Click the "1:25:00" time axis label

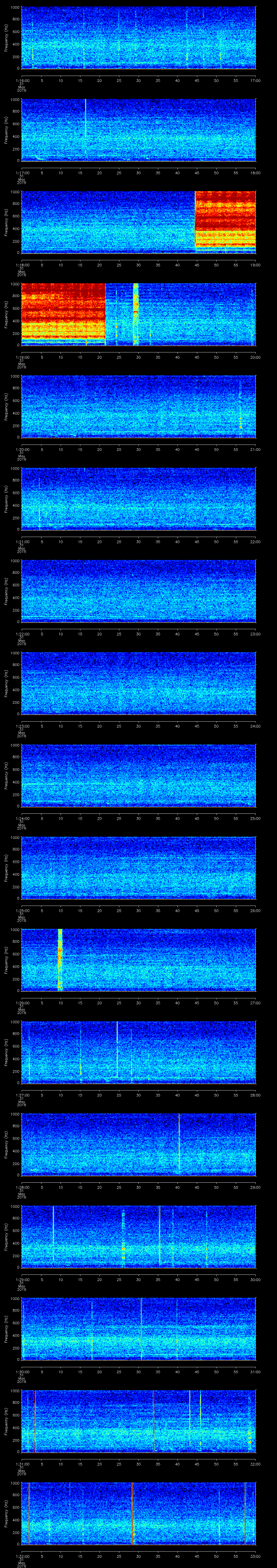pos(22,910)
